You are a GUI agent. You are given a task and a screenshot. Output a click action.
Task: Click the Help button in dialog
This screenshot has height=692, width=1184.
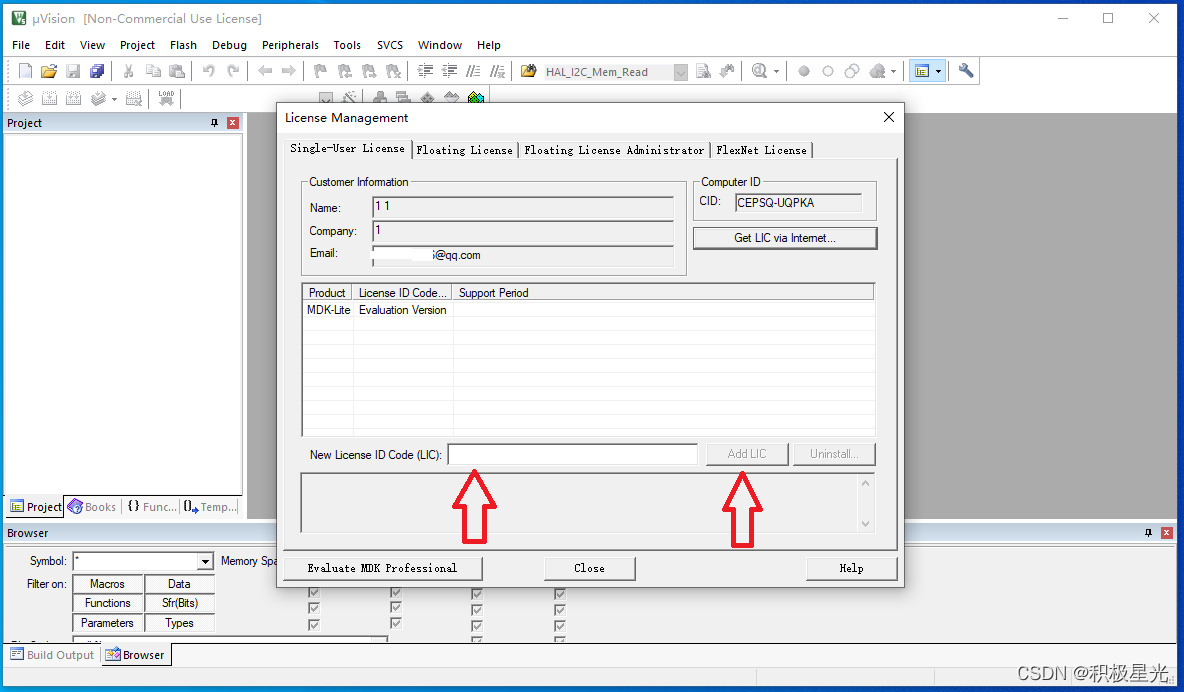pos(851,568)
